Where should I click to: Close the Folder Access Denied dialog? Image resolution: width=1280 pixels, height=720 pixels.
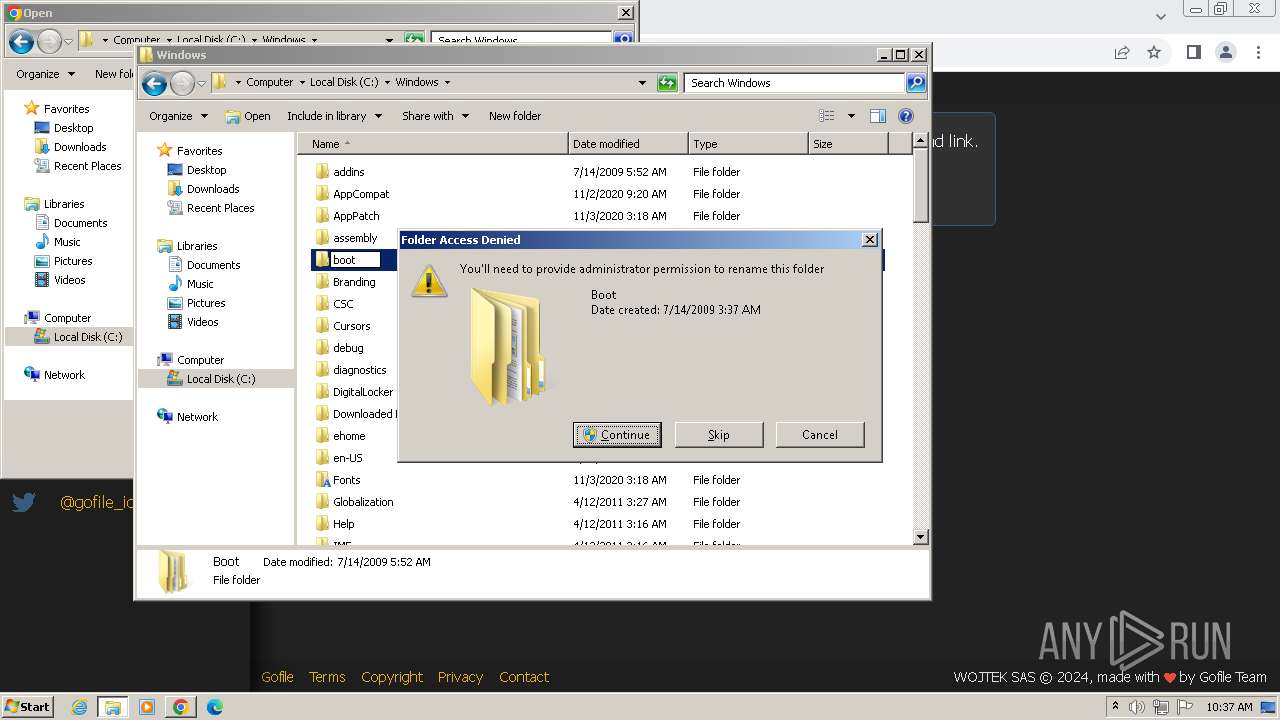[870, 240]
